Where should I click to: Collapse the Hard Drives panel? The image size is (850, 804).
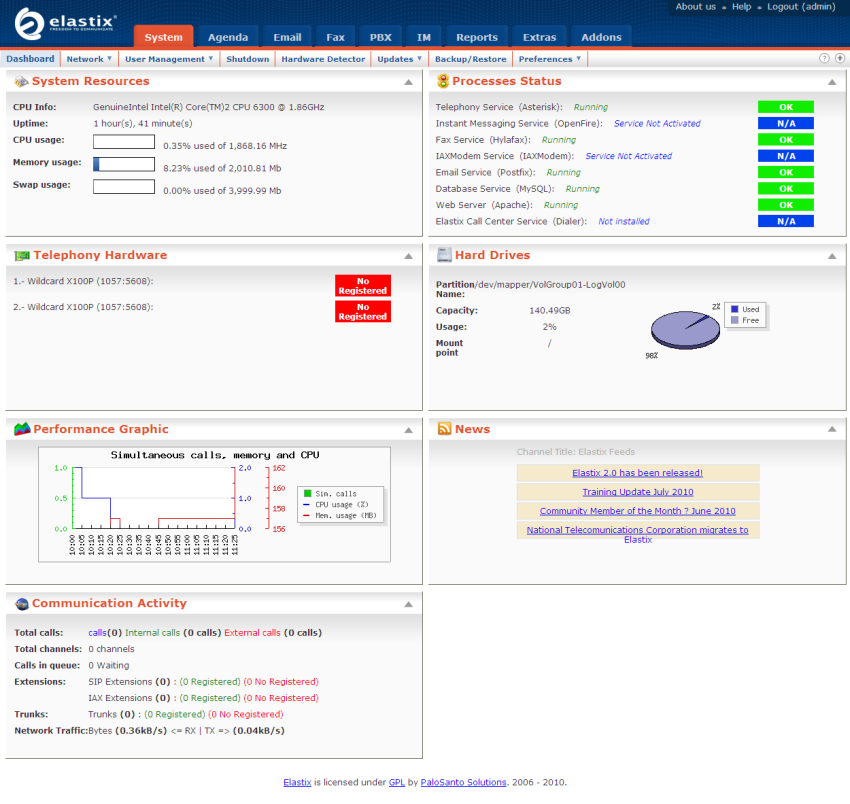tap(832, 256)
